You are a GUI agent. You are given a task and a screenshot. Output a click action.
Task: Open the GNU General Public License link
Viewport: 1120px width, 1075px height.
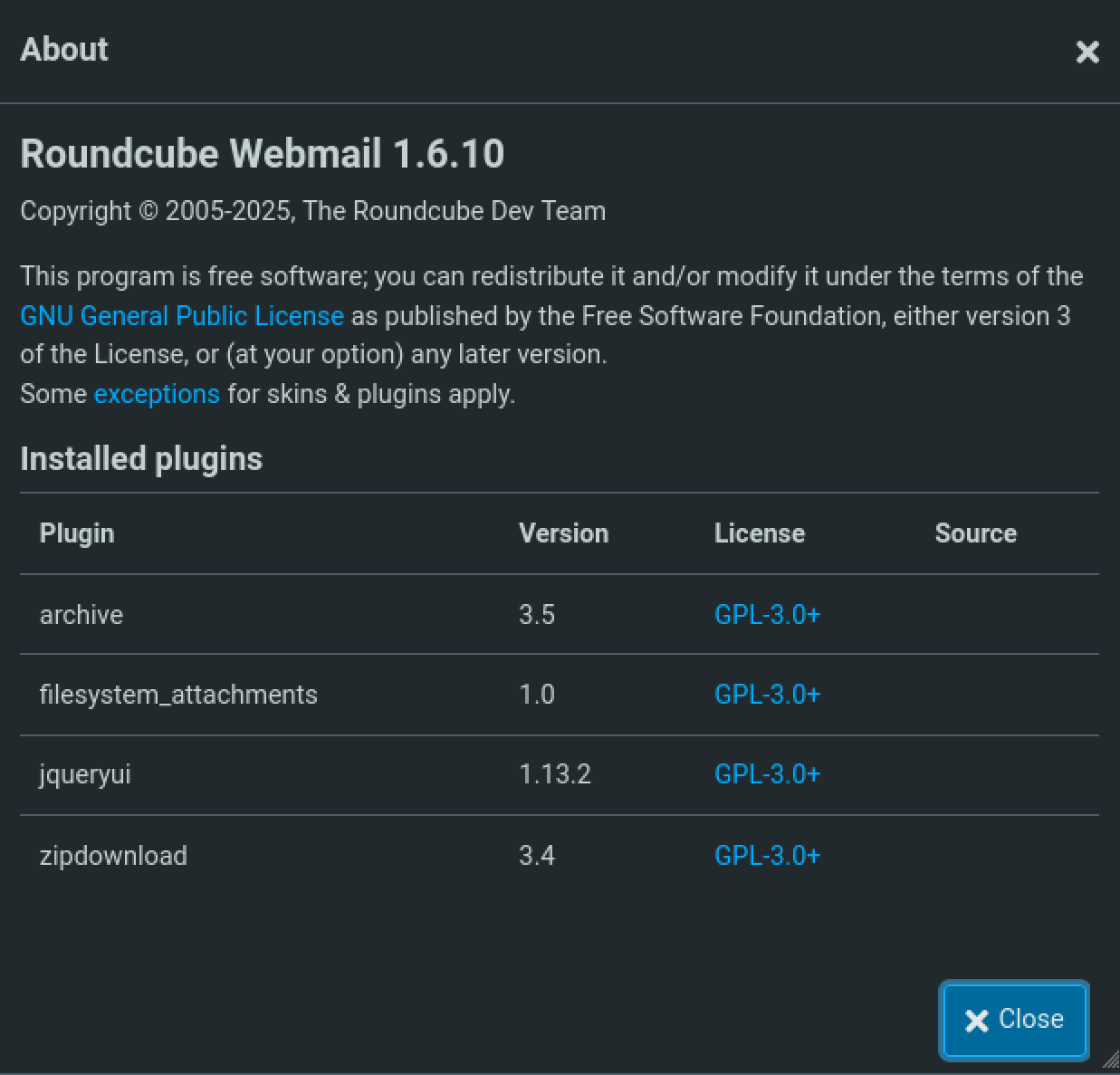click(x=182, y=315)
